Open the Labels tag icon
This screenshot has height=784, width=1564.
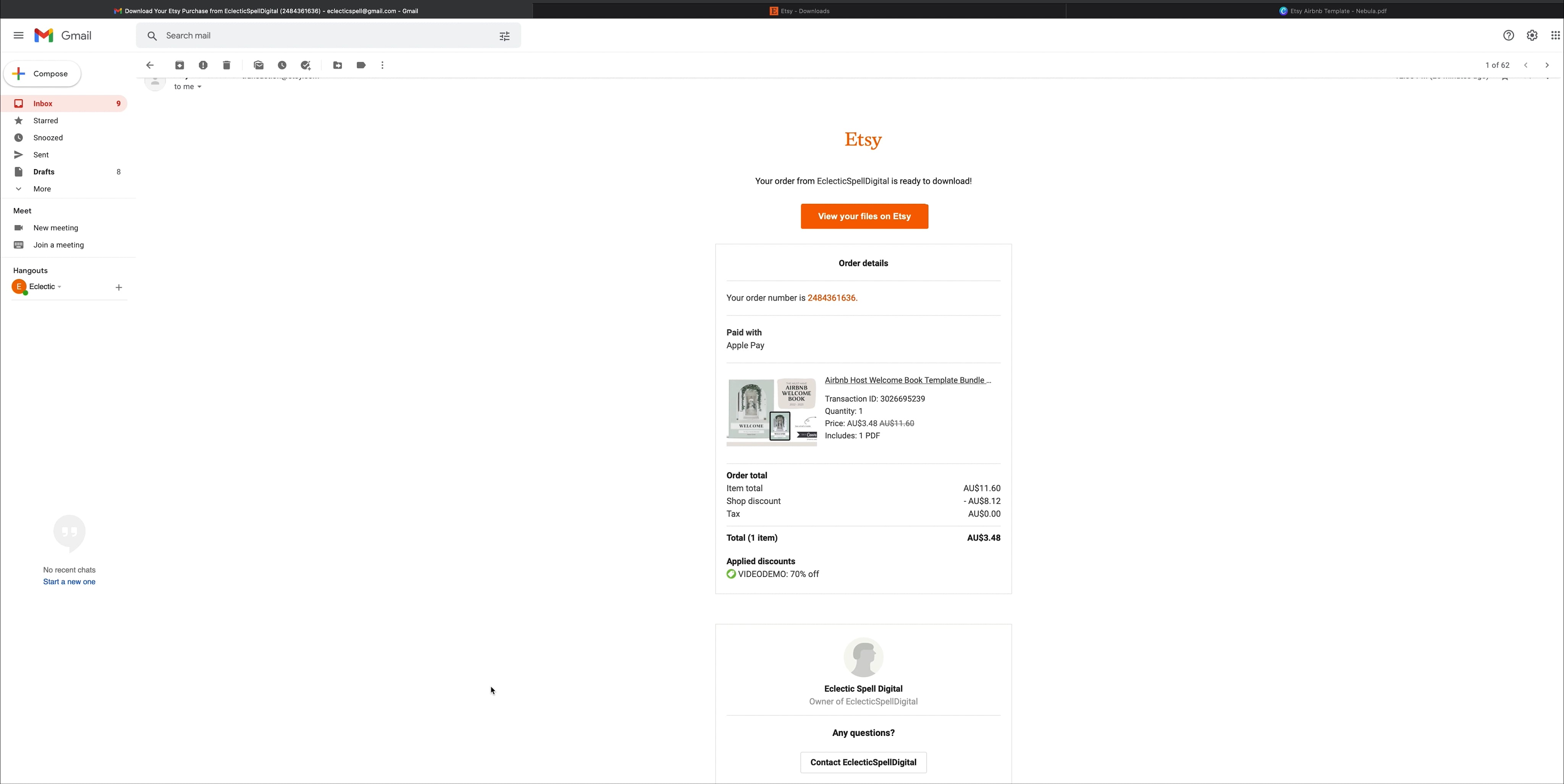click(x=361, y=65)
